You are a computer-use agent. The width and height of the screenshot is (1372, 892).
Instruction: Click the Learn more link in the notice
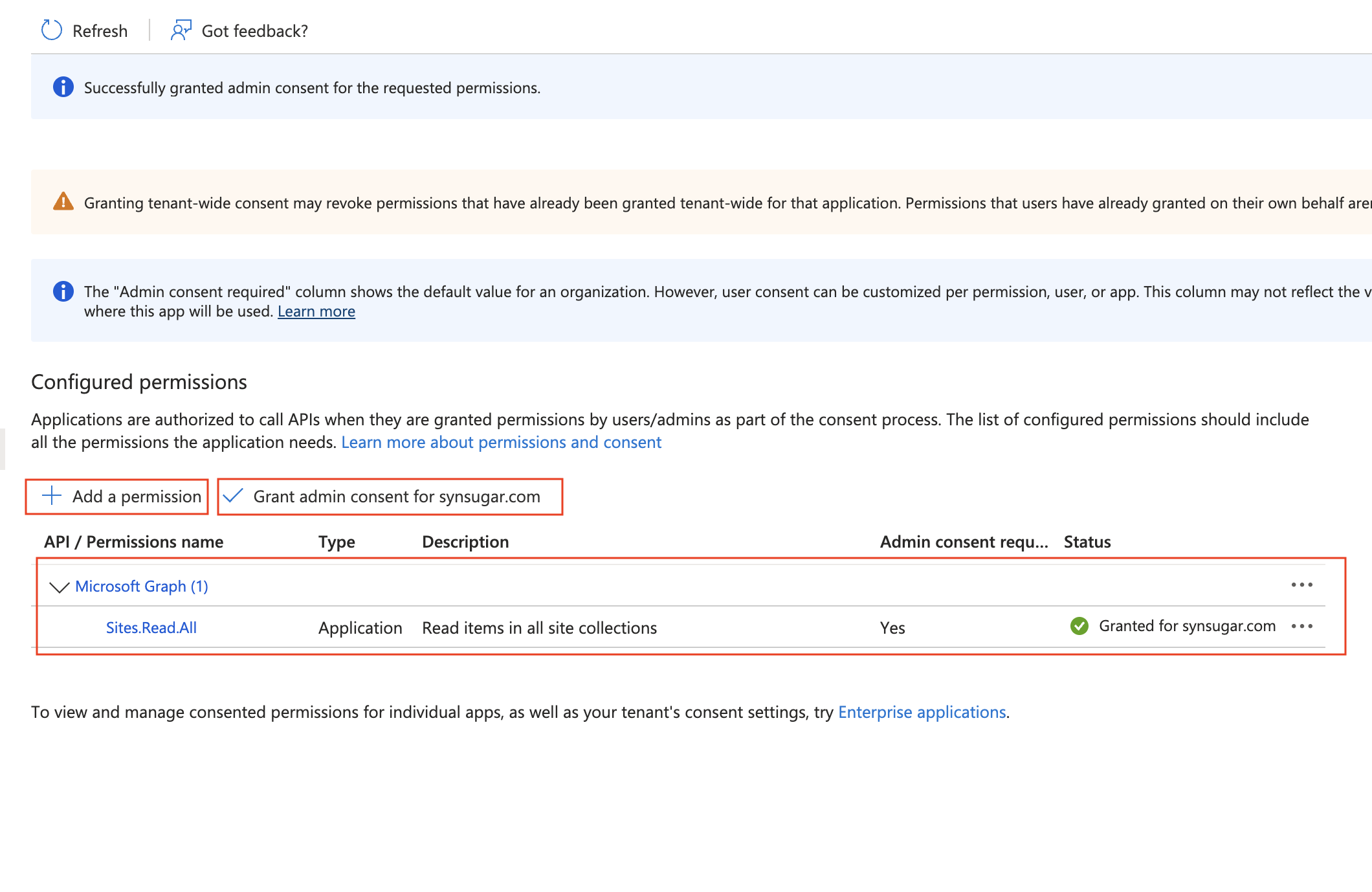click(x=316, y=311)
